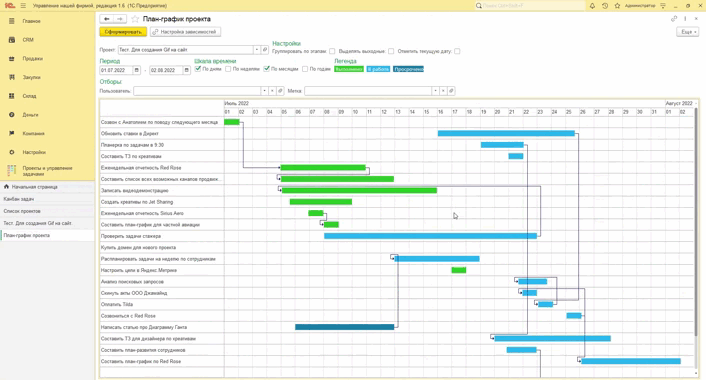Open calendar picker for the end date 02.08.2022
Screen dimensions: 706x380
click(186, 70)
